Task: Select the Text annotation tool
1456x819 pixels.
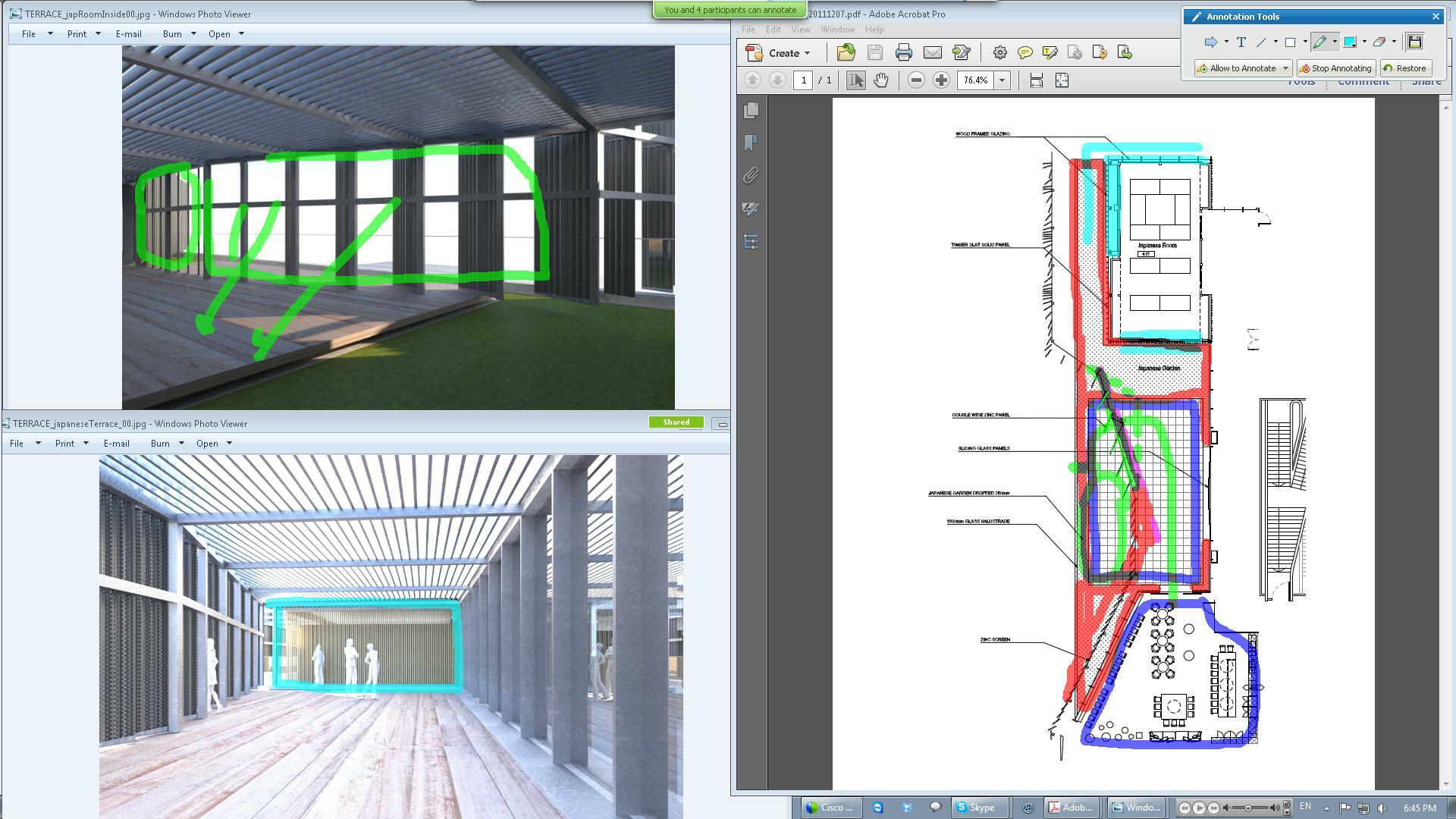Action: click(1241, 42)
